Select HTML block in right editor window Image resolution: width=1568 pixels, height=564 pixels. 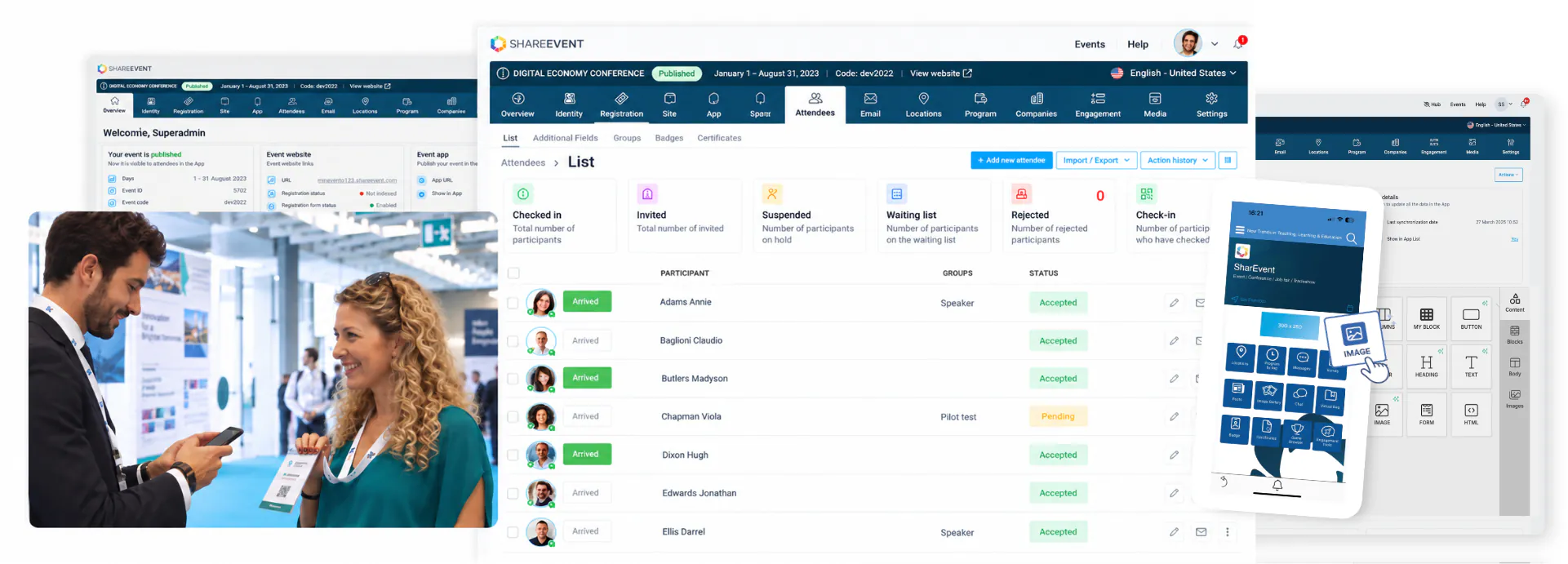[x=1471, y=414]
